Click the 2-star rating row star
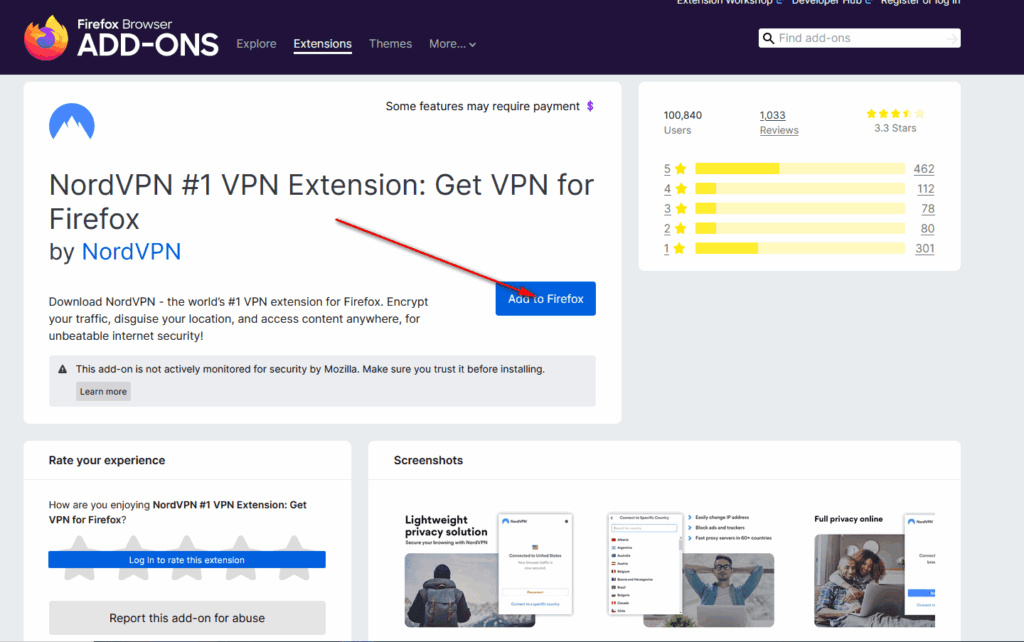The height and width of the screenshot is (642, 1024). click(x=680, y=229)
